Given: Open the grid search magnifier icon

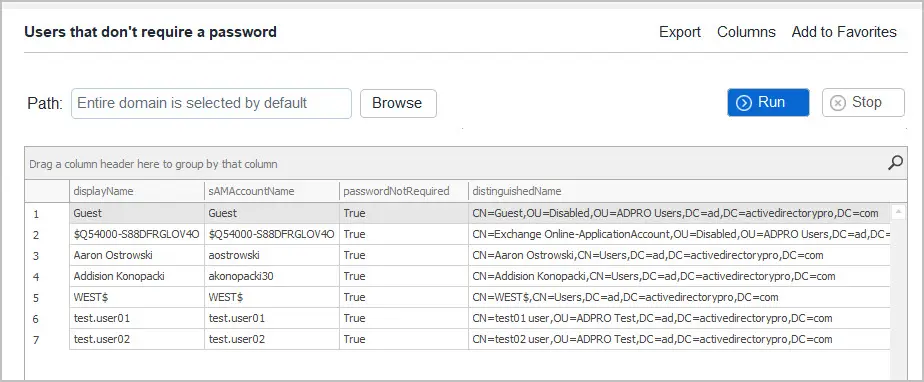Looking at the screenshot, I should 895,163.
